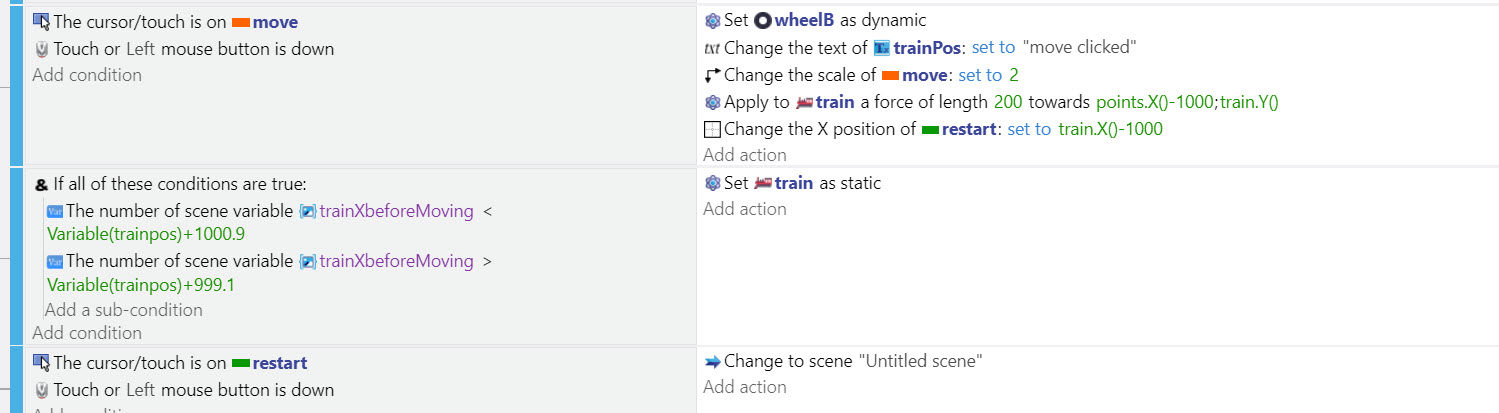Viewport: 1499px width, 413px height.
Task: Click Add a sub-condition link
Action: pos(124,310)
